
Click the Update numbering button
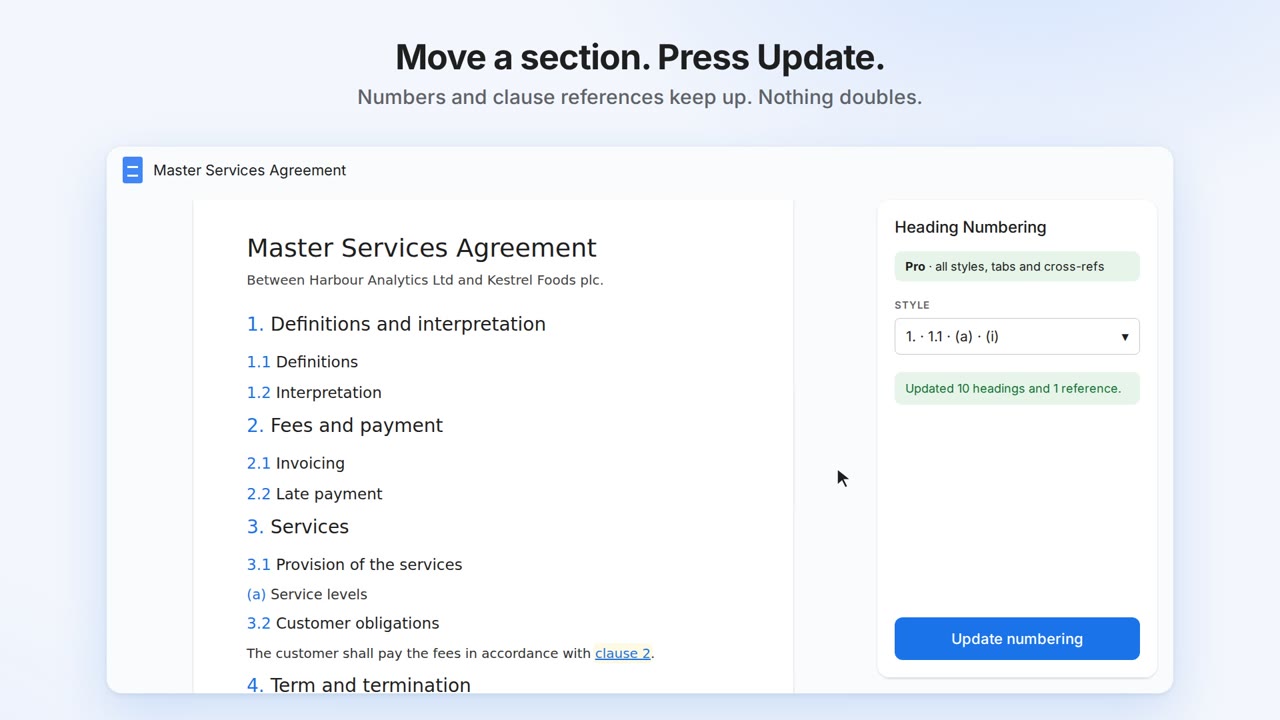pos(1017,639)
